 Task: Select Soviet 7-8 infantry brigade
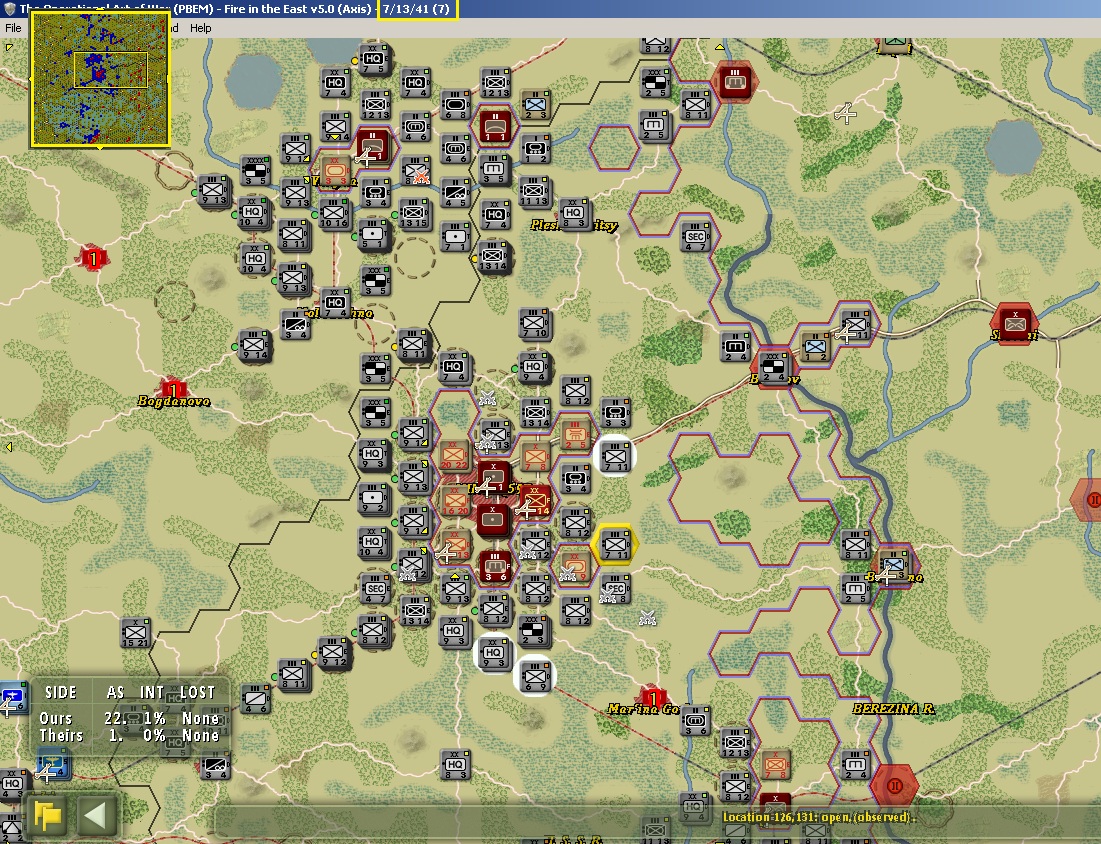coord(534,456)
